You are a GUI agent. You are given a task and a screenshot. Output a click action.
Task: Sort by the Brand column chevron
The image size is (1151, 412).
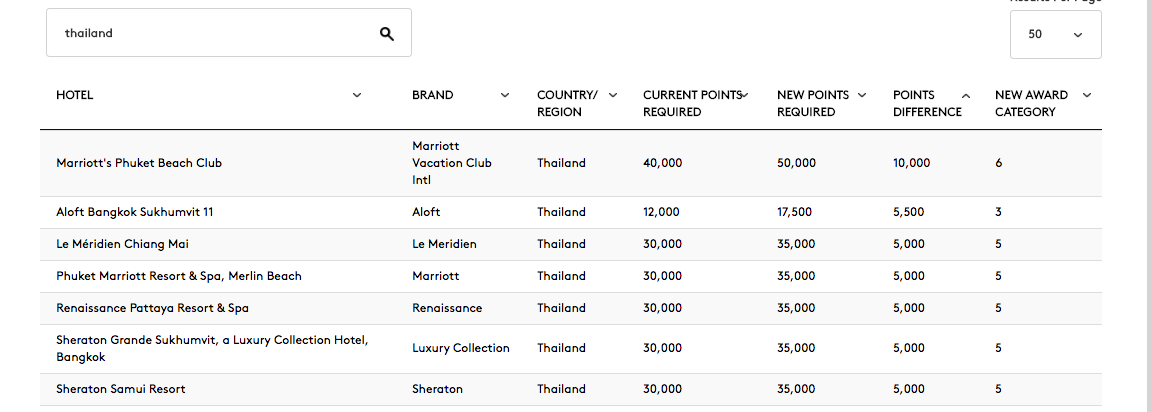coord(505,95)
